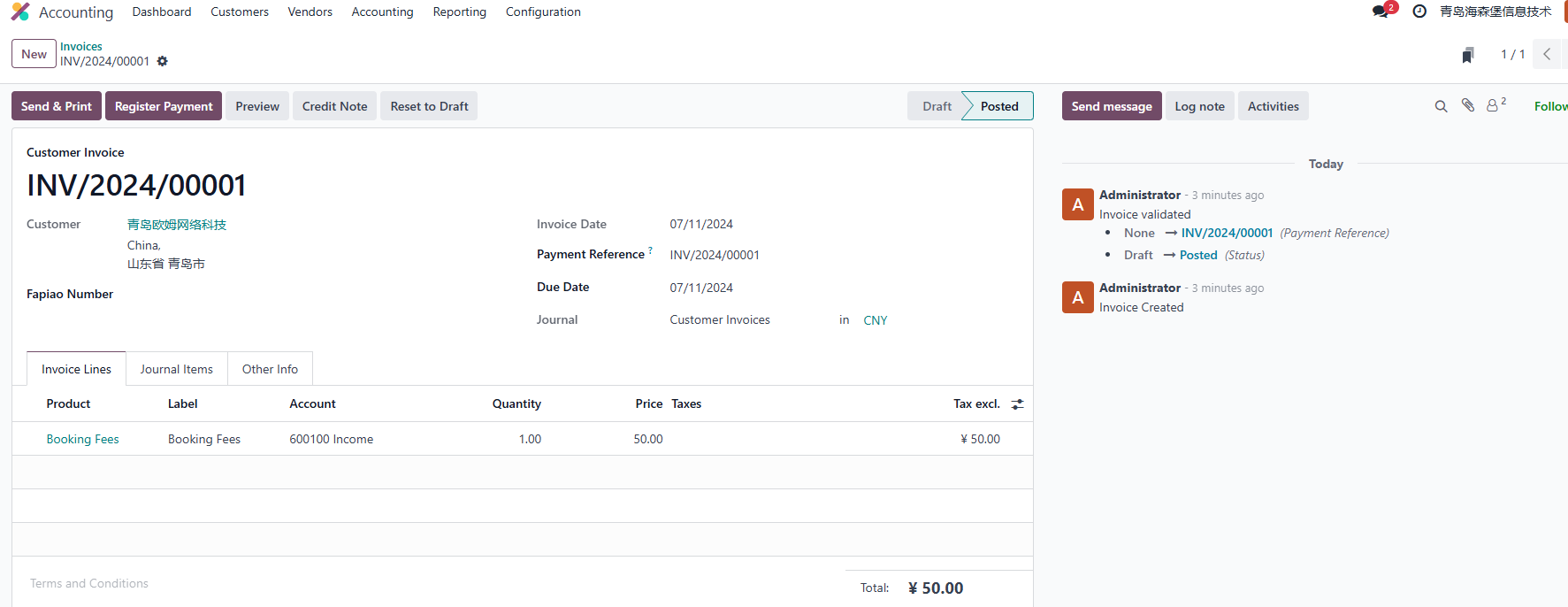Open the Reporting menu

(x=460, y=12)
